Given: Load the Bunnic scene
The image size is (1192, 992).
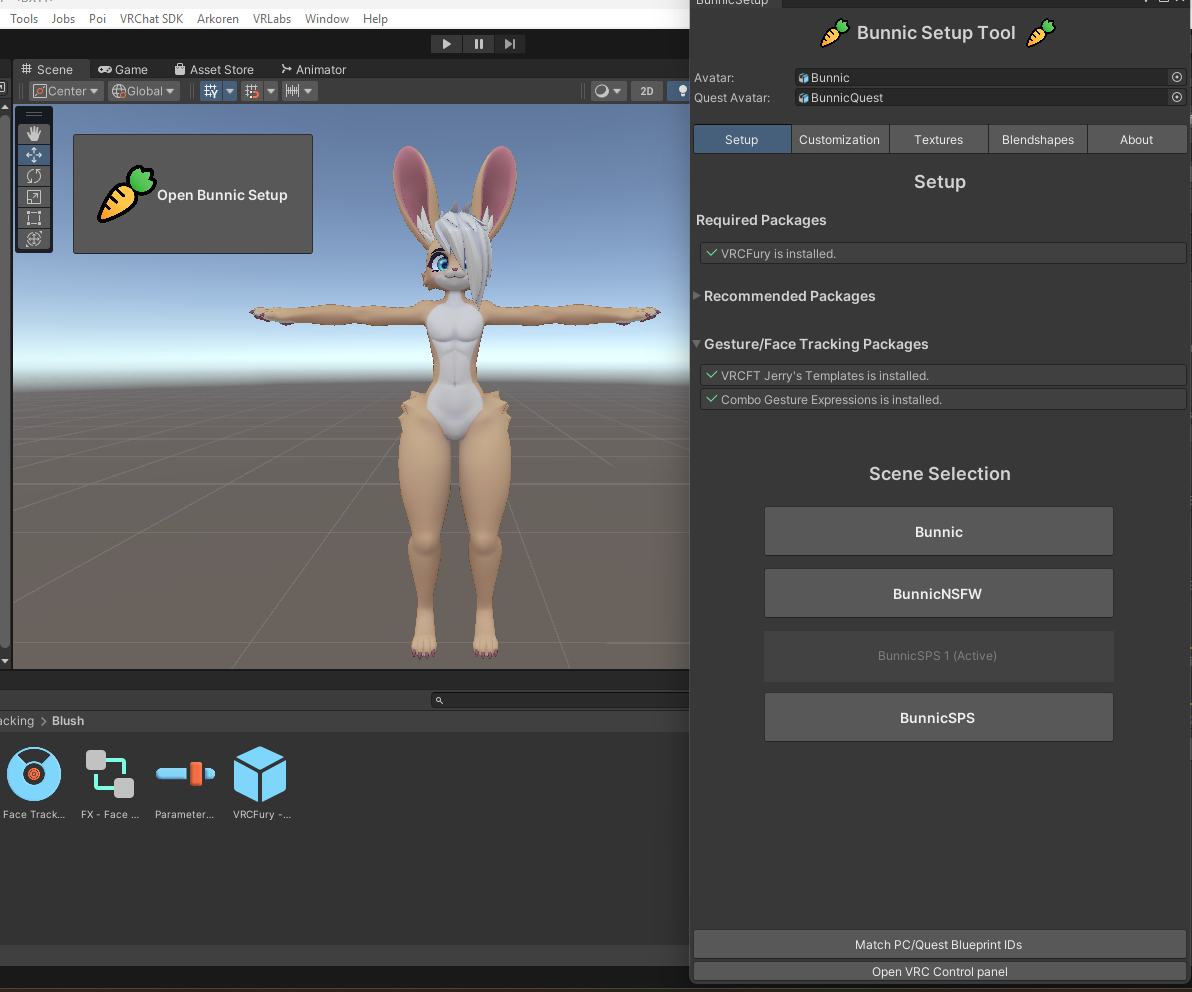Looking at the screenshot, I should point(938,531).
